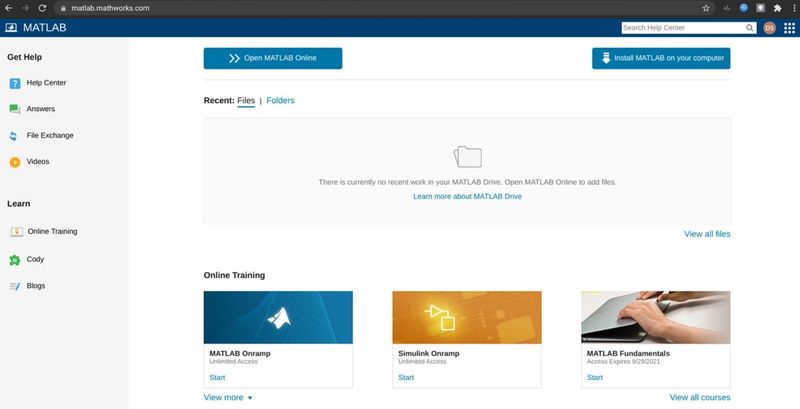800x409 pixels.
Task: Start the MATLAB Fundamentals course
Action: click(595, 377)
